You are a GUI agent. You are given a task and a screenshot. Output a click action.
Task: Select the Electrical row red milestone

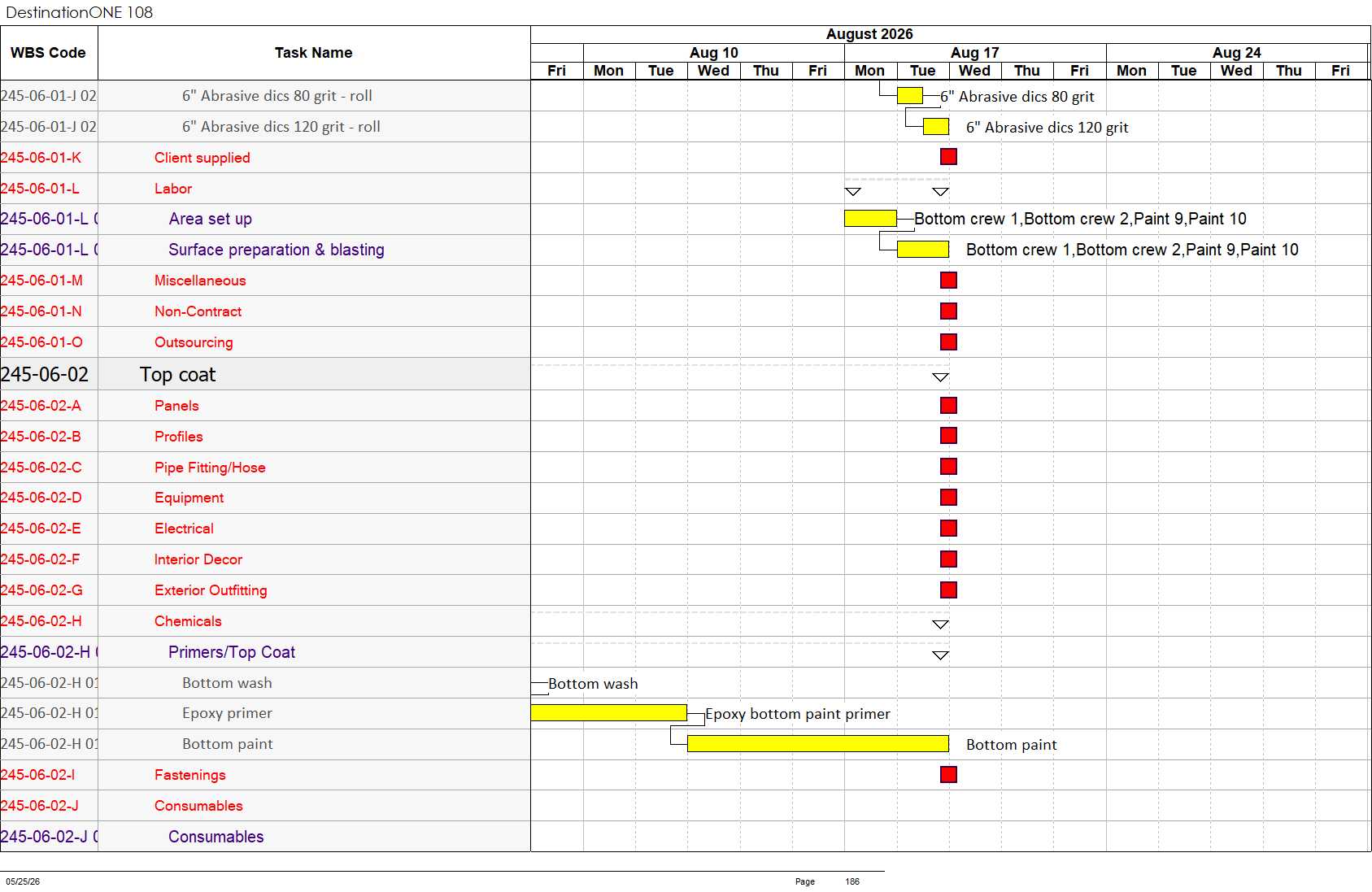[x=948, y=529]
